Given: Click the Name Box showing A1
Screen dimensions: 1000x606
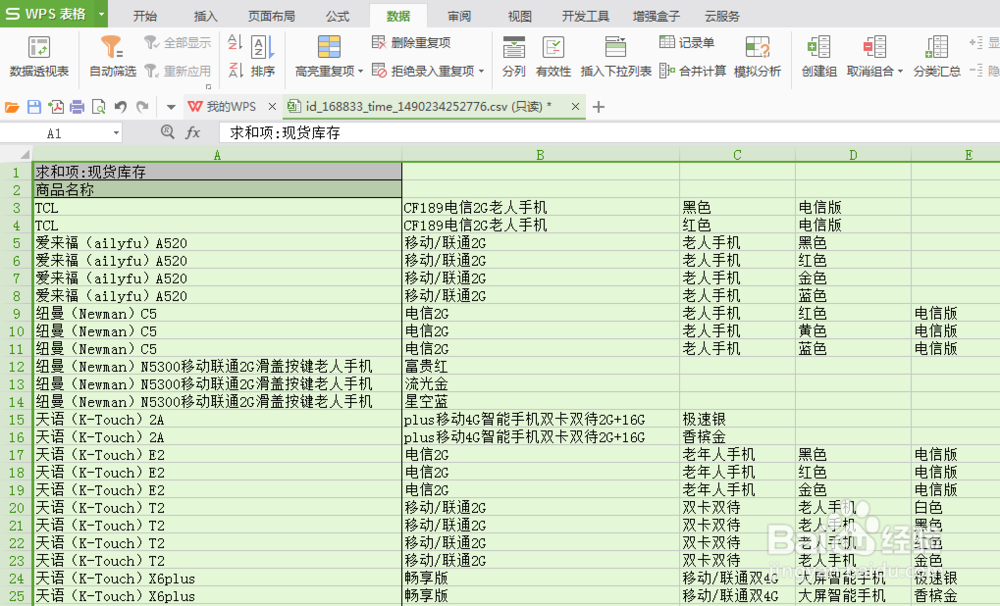Looking at the screenshot, I should [x=54, y=133].
